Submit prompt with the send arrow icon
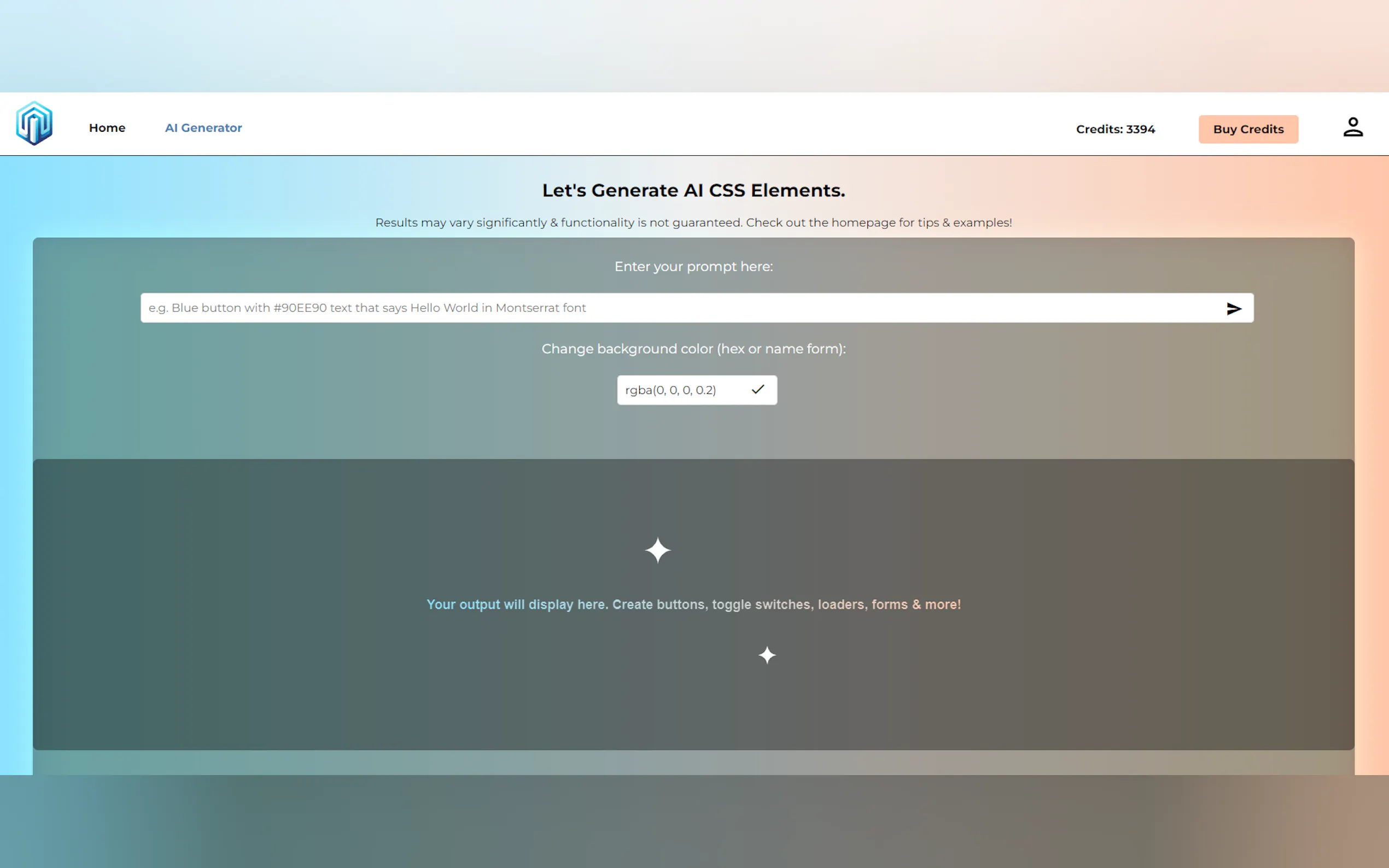The width and height of the screenshot is (1389, 868). pyautogui.click(x=1233, y=309)
